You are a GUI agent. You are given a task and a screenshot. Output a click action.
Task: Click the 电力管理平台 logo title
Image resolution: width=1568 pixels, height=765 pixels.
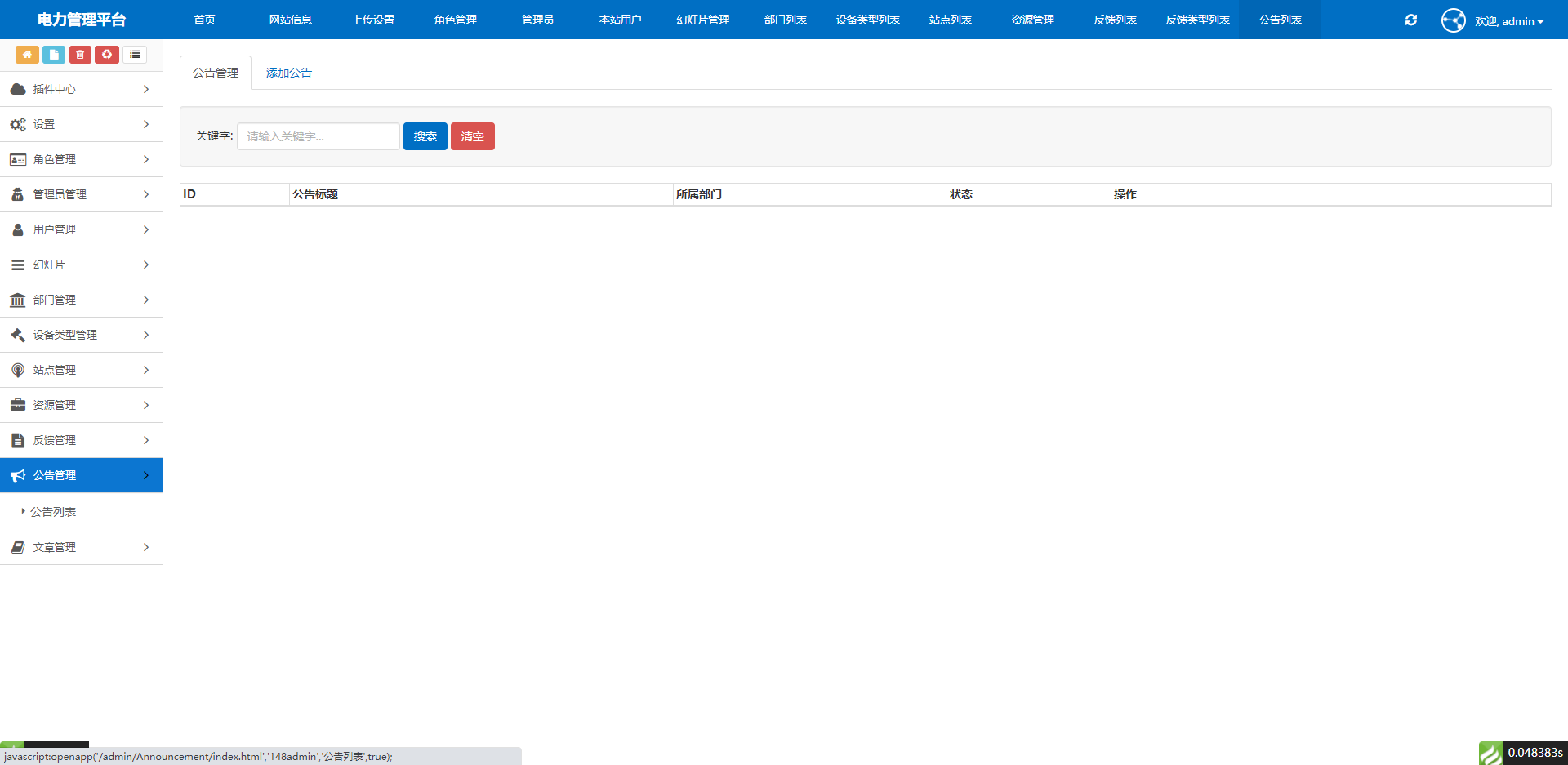pos(82,20)
